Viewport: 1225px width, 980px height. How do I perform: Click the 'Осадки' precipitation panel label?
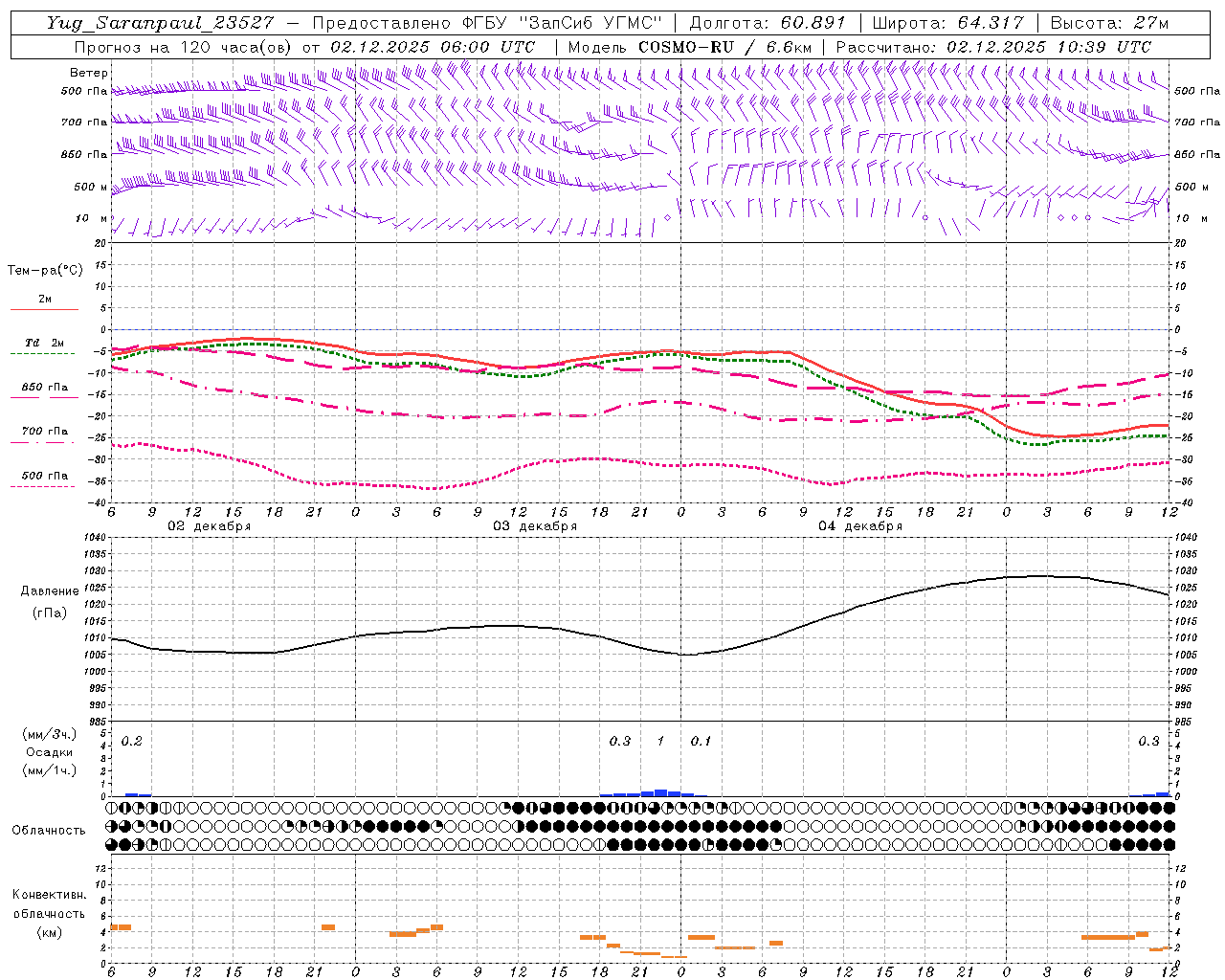pos(49,752)
